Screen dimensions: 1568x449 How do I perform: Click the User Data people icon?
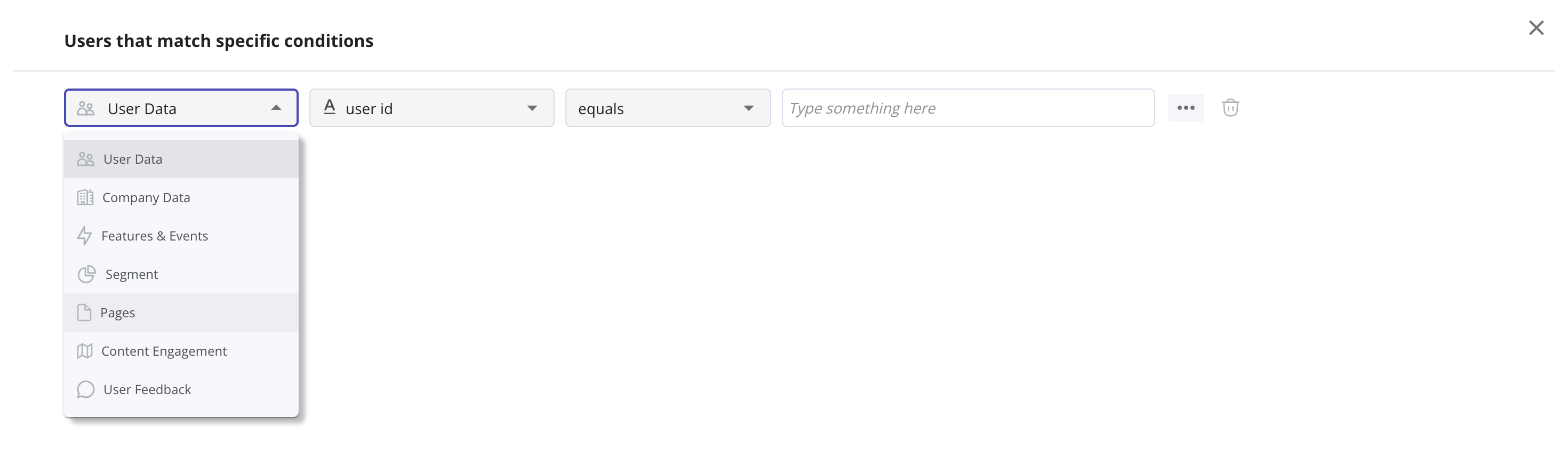pyautogui.click(x=85, y=159)
